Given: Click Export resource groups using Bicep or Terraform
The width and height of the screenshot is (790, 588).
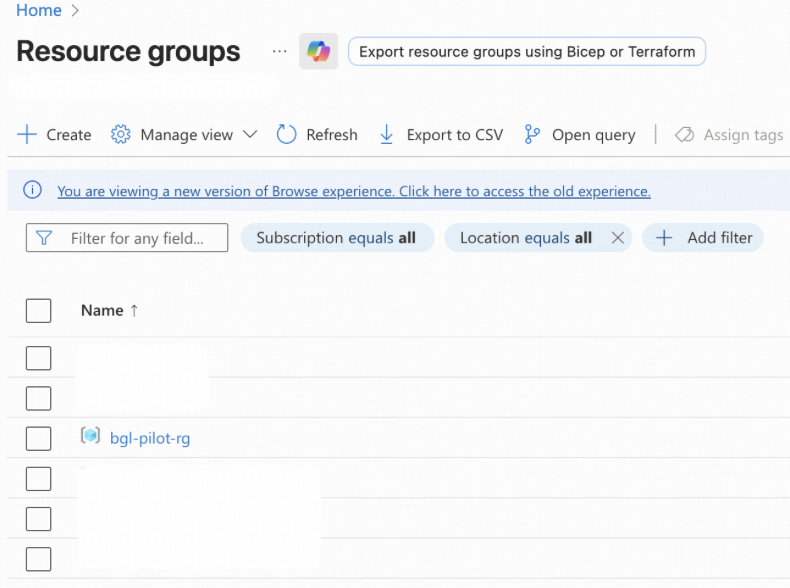Looking at the screenshot, I should (527, 52).
